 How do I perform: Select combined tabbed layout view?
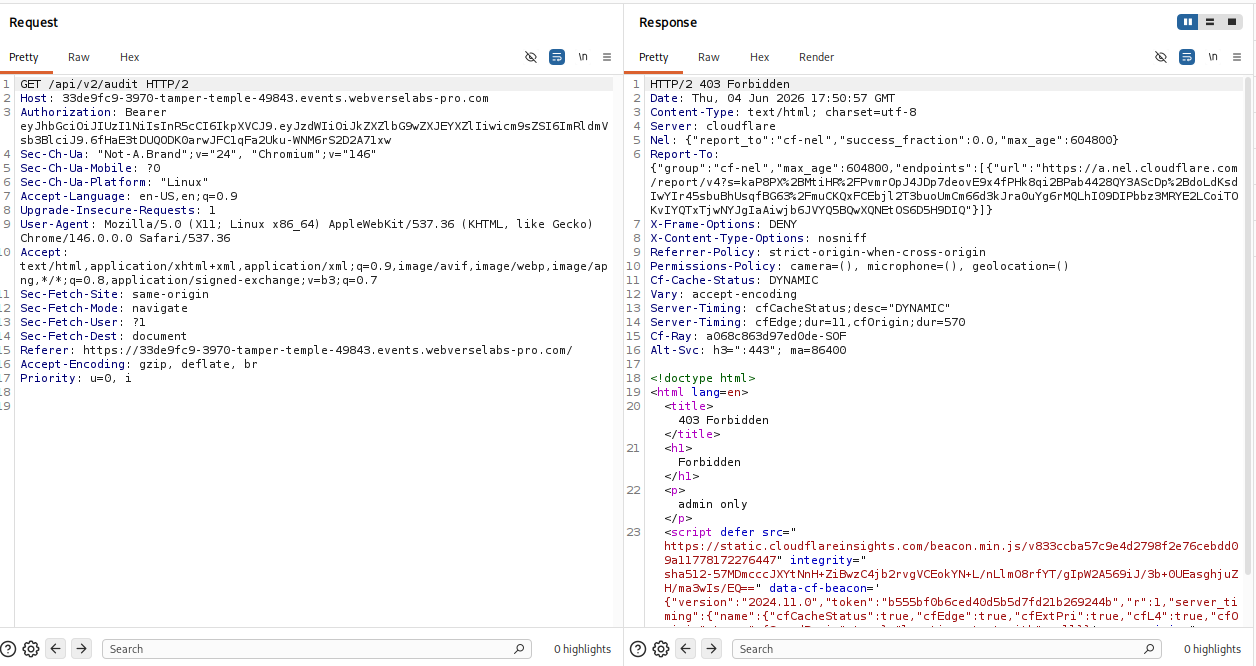point(1232,22)
